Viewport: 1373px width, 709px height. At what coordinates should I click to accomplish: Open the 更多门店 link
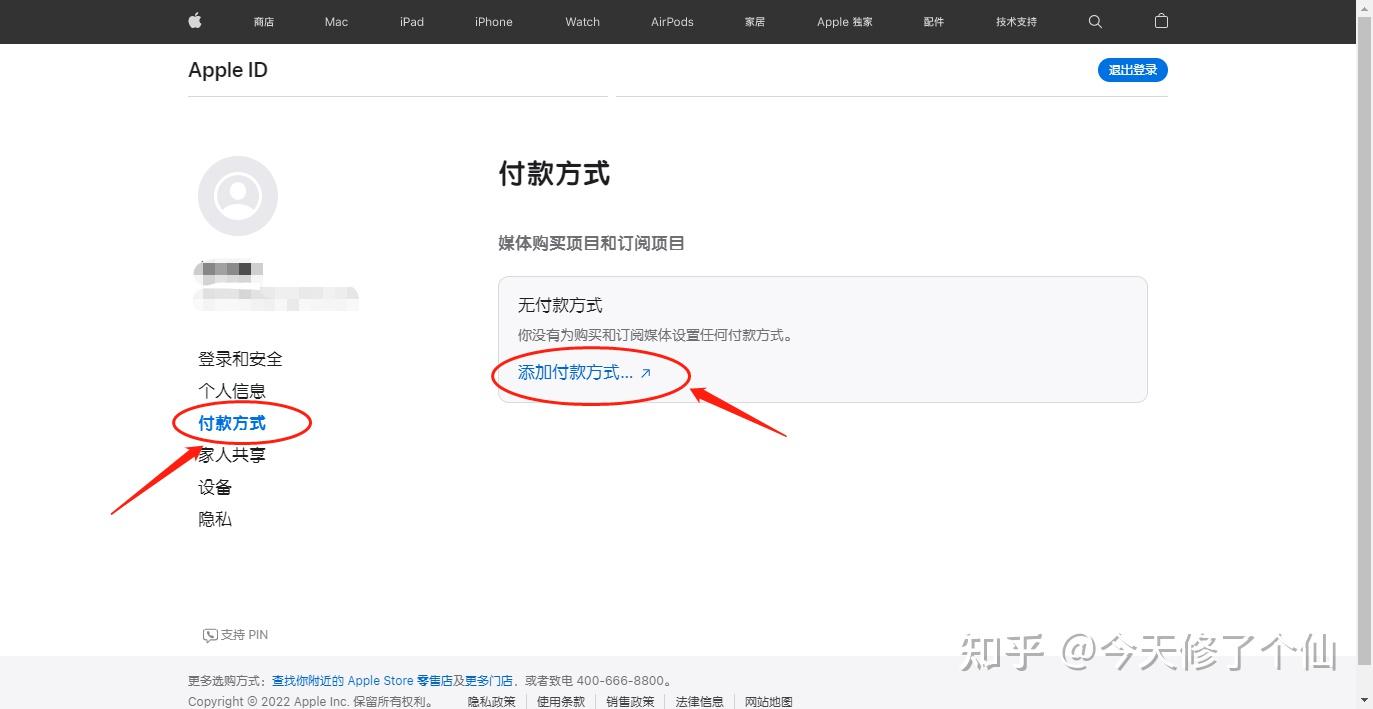(x=489, y=681)
